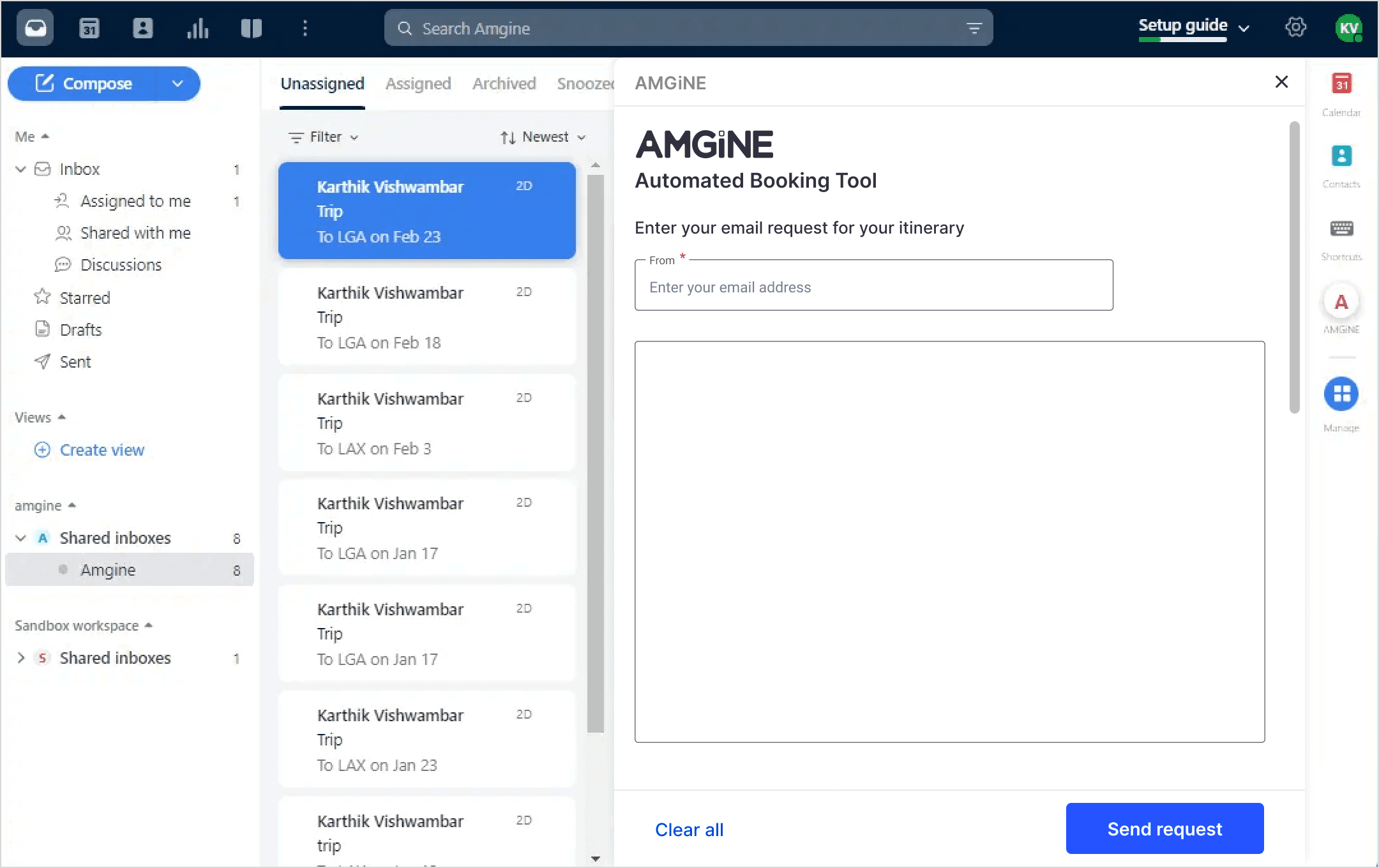Open the Contacts icon in the top toolbar
The height and width of the screenshot is (868, 1379).
pyautogui.click(x=143, y=27)
